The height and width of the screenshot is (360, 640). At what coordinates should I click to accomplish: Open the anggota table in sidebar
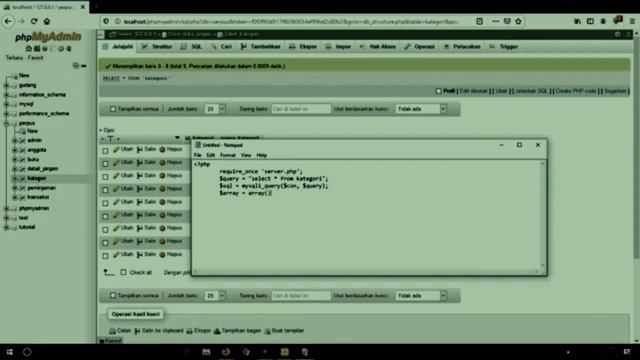click(x=37, y=150)
